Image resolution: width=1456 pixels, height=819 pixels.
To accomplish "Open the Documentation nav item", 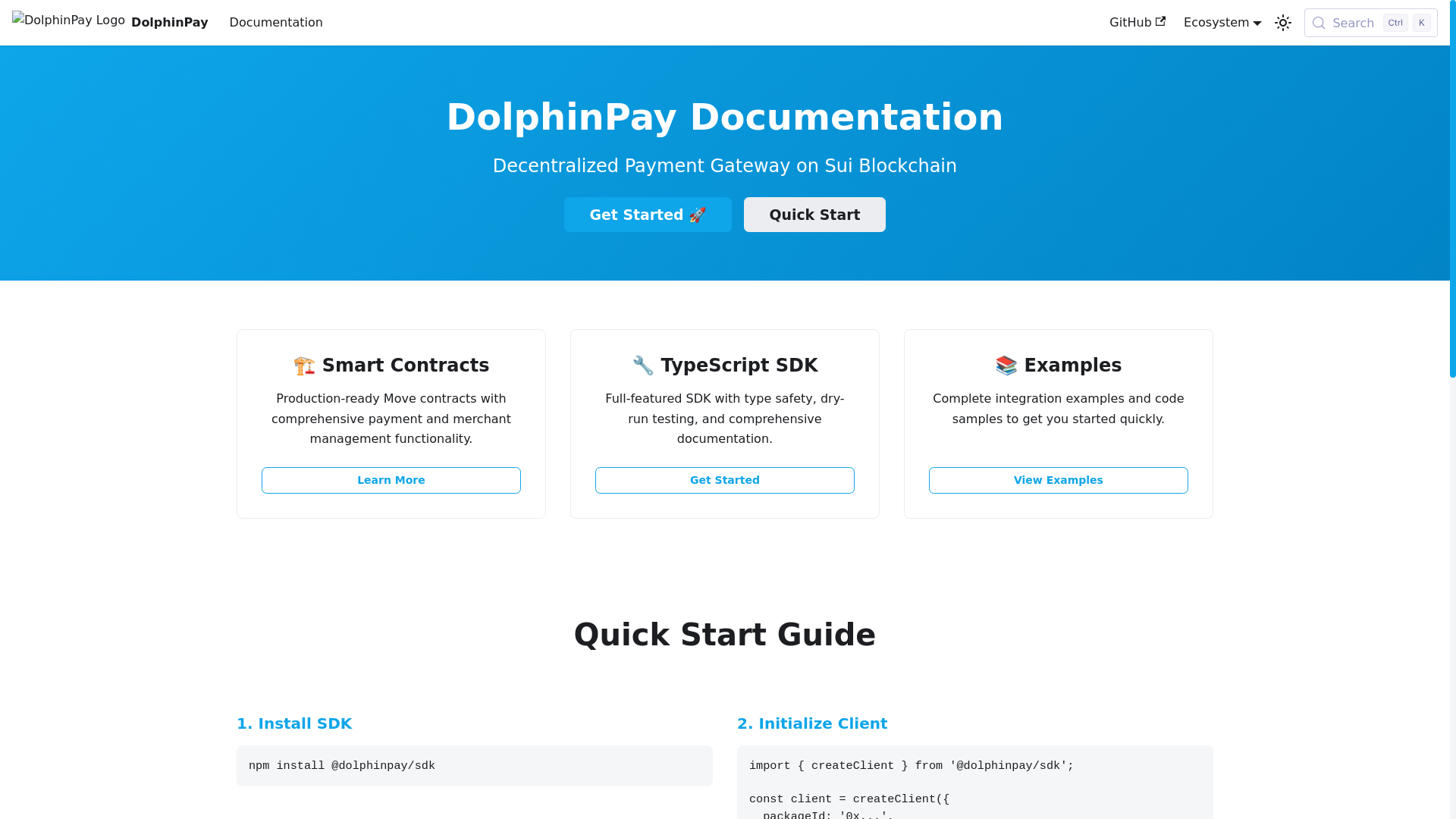I will 276,23.
